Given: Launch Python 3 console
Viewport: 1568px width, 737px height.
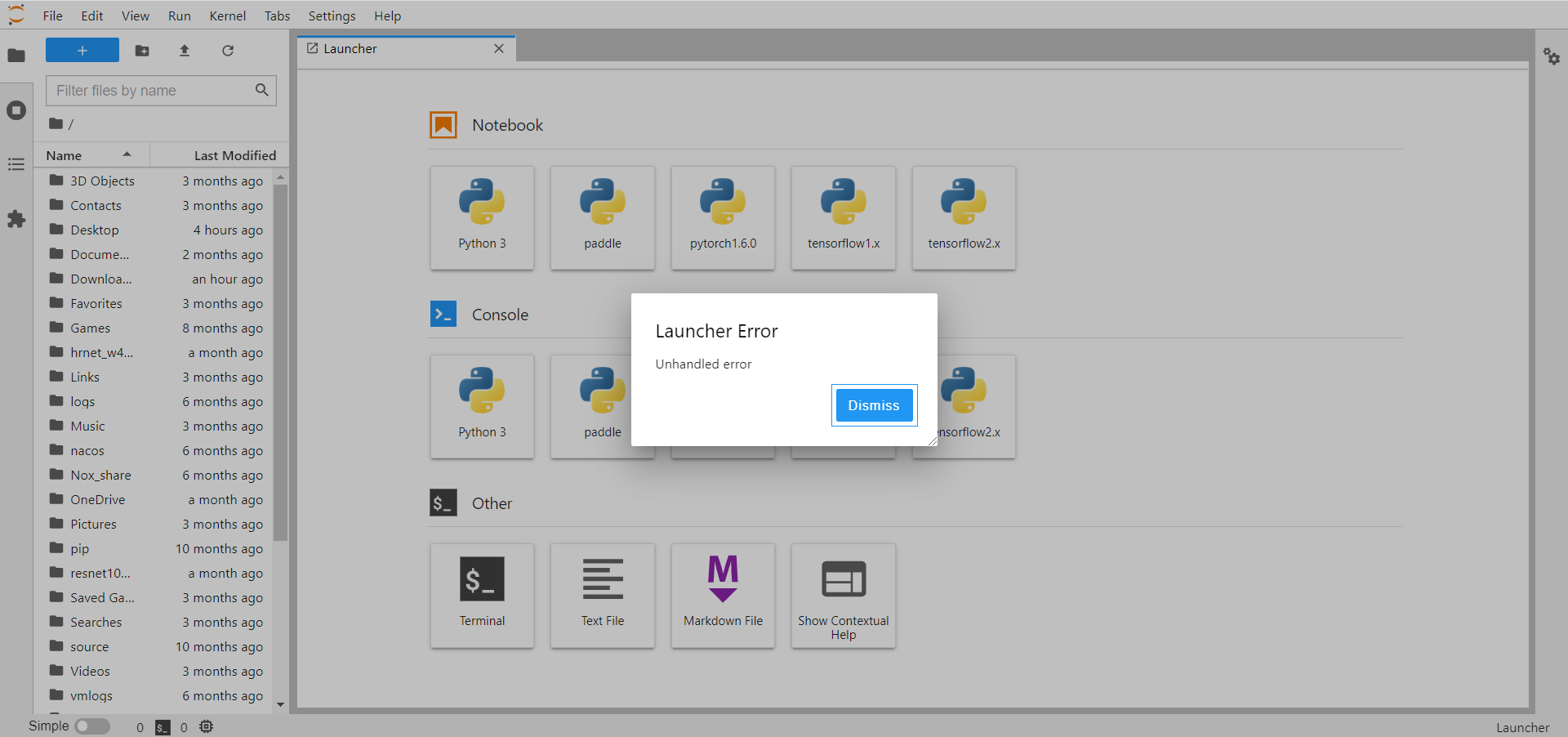Looking at the screenshot, I should pyautogui.click(x=482, y=407).
